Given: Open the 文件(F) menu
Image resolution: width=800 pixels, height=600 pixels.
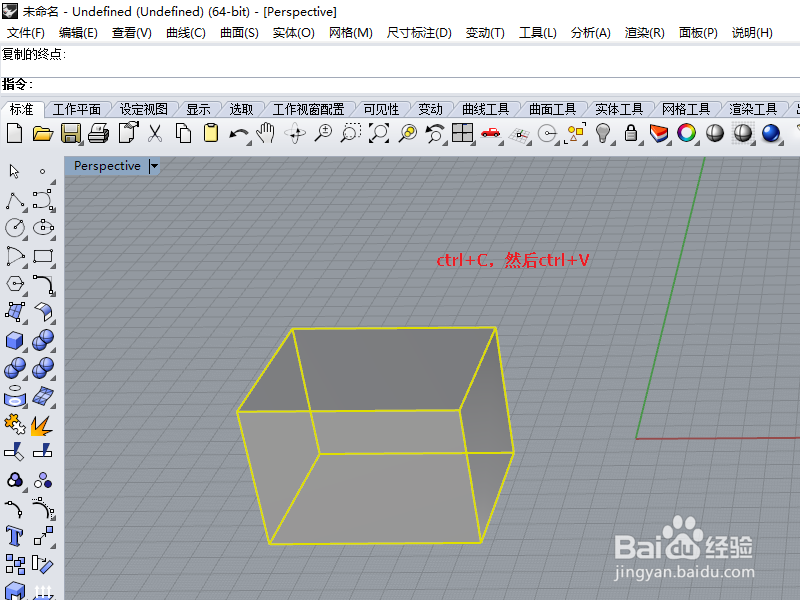Looking at the screenshot, I should click(x=26, y=33).
